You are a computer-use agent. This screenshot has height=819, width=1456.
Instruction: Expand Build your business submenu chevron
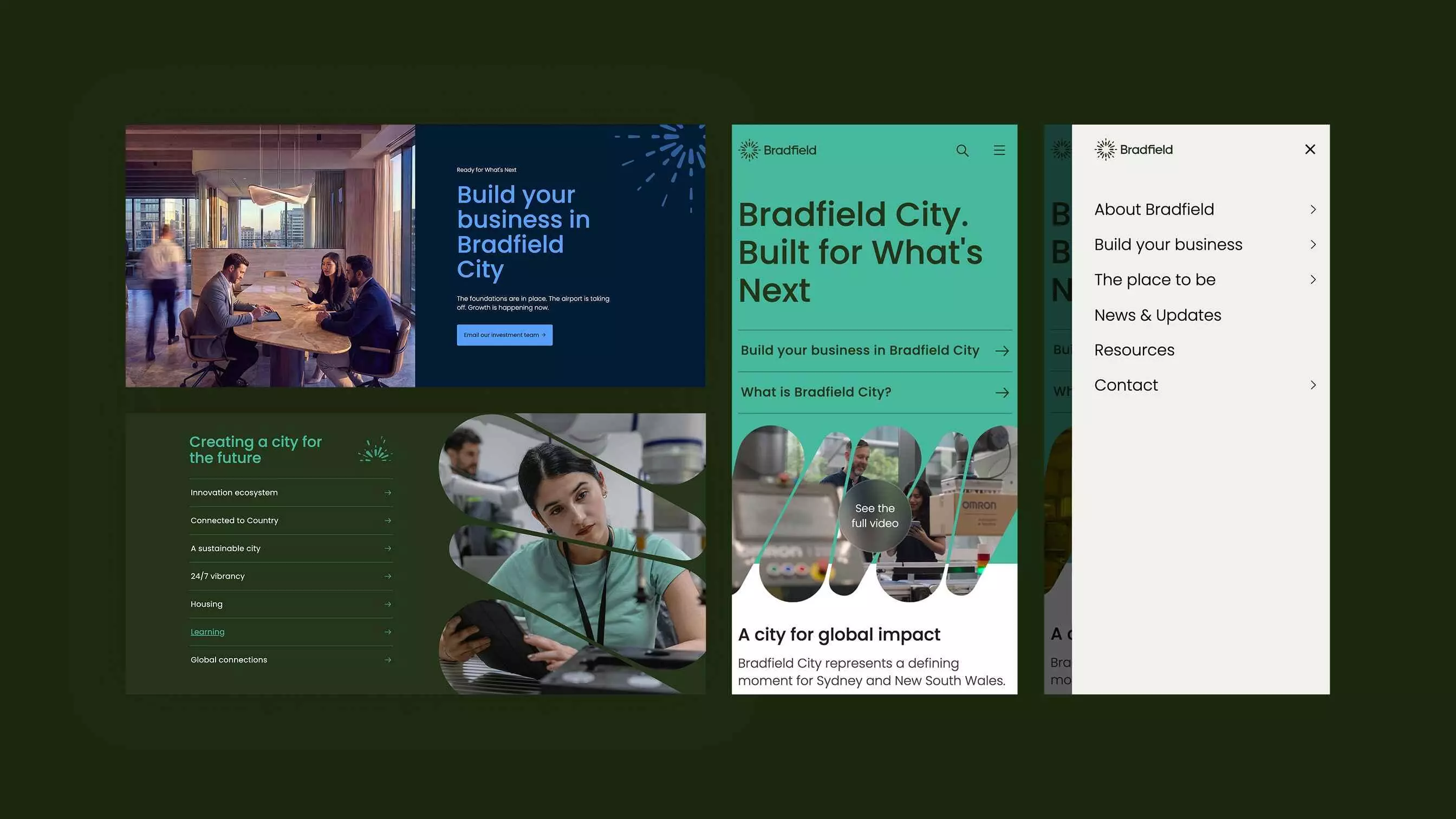pyautogui.click(x=1313, y=245)
